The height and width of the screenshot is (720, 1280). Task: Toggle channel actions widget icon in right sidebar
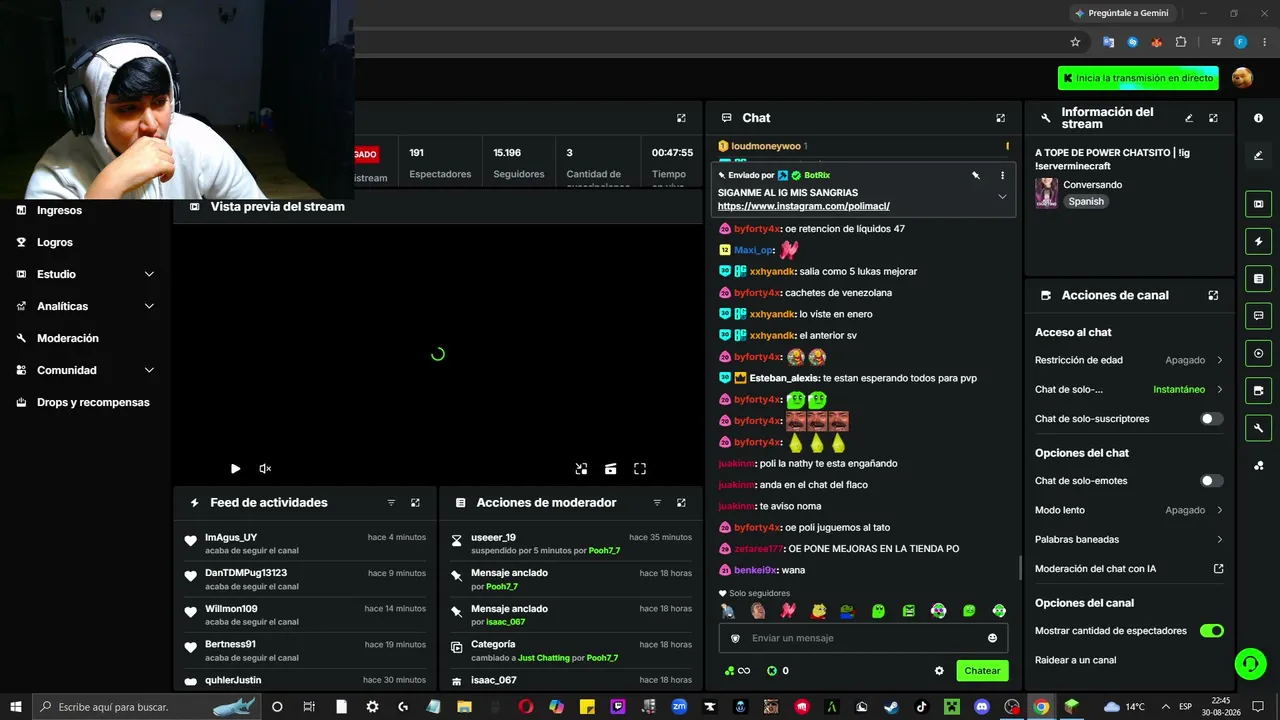[x=1258, y=391]
